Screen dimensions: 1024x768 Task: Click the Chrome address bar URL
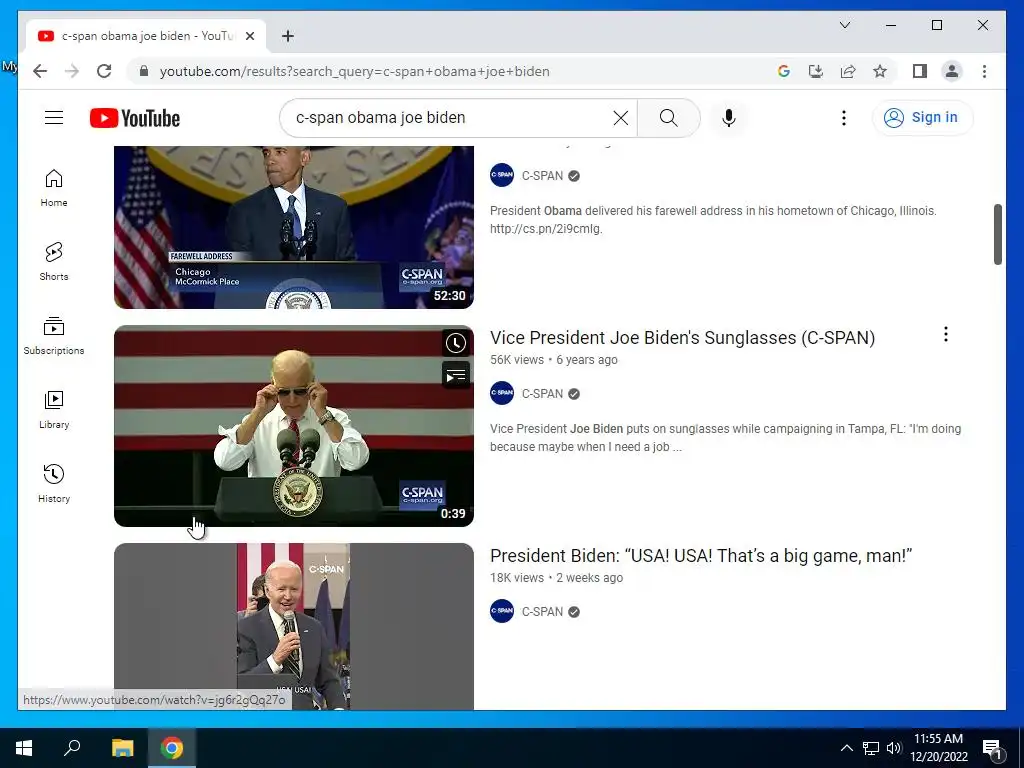coord(355,71)
